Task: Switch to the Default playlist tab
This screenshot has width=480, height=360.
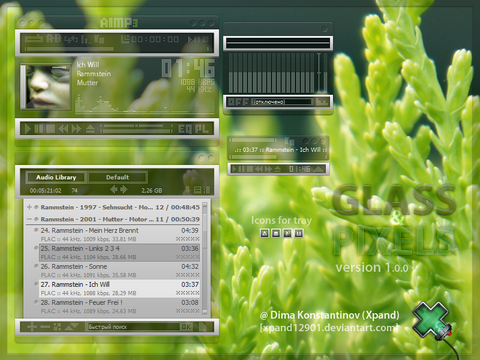Action: tap(117, 177)
